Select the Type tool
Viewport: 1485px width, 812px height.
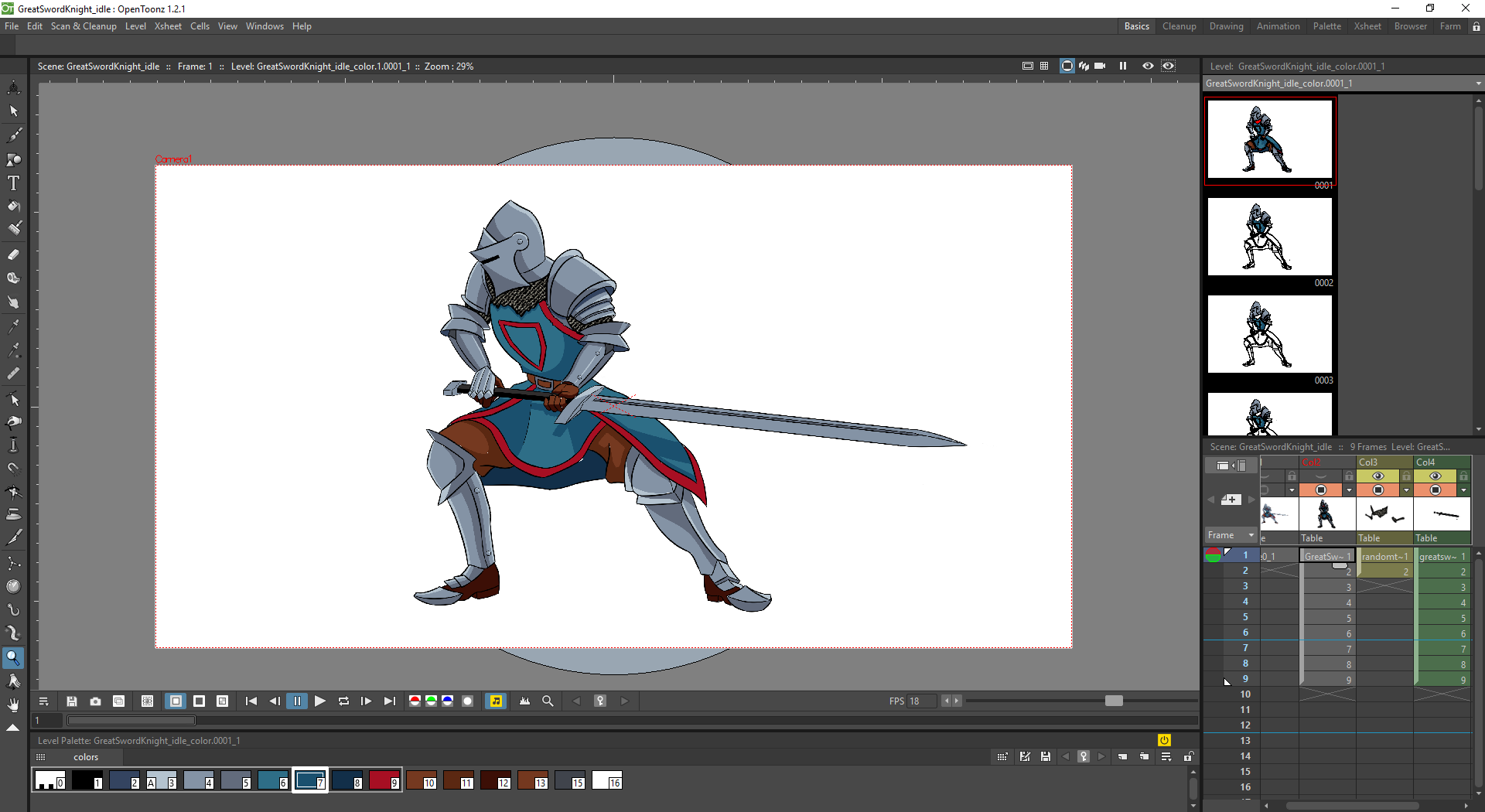13,183
